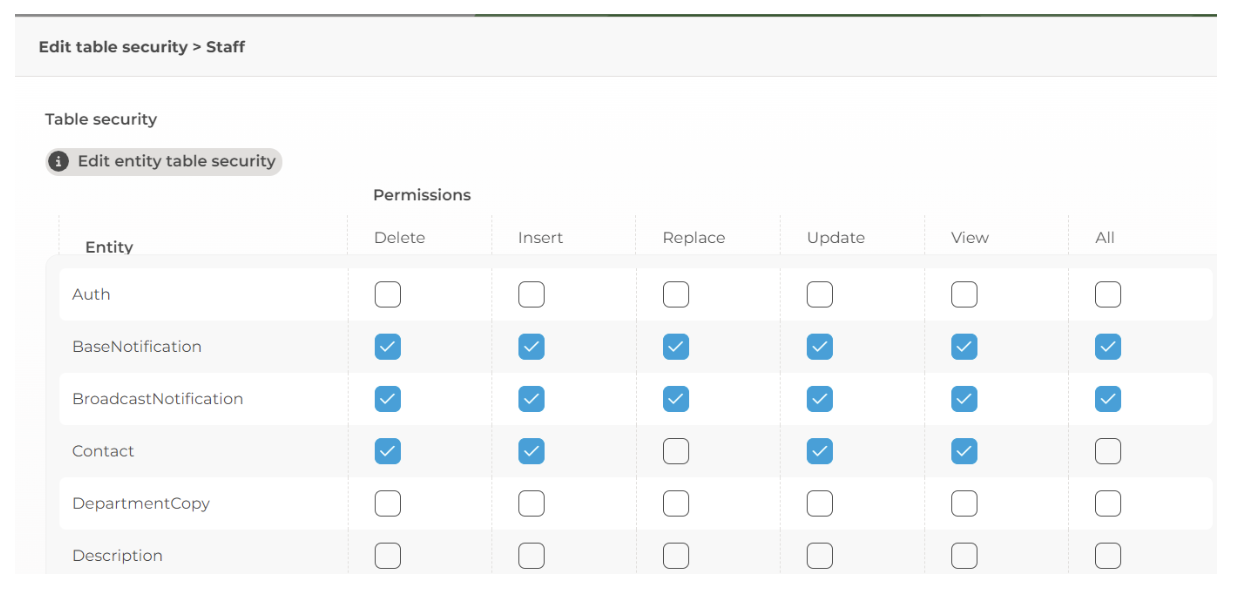Enable Delete permission for Description

[x=388, y=555]
